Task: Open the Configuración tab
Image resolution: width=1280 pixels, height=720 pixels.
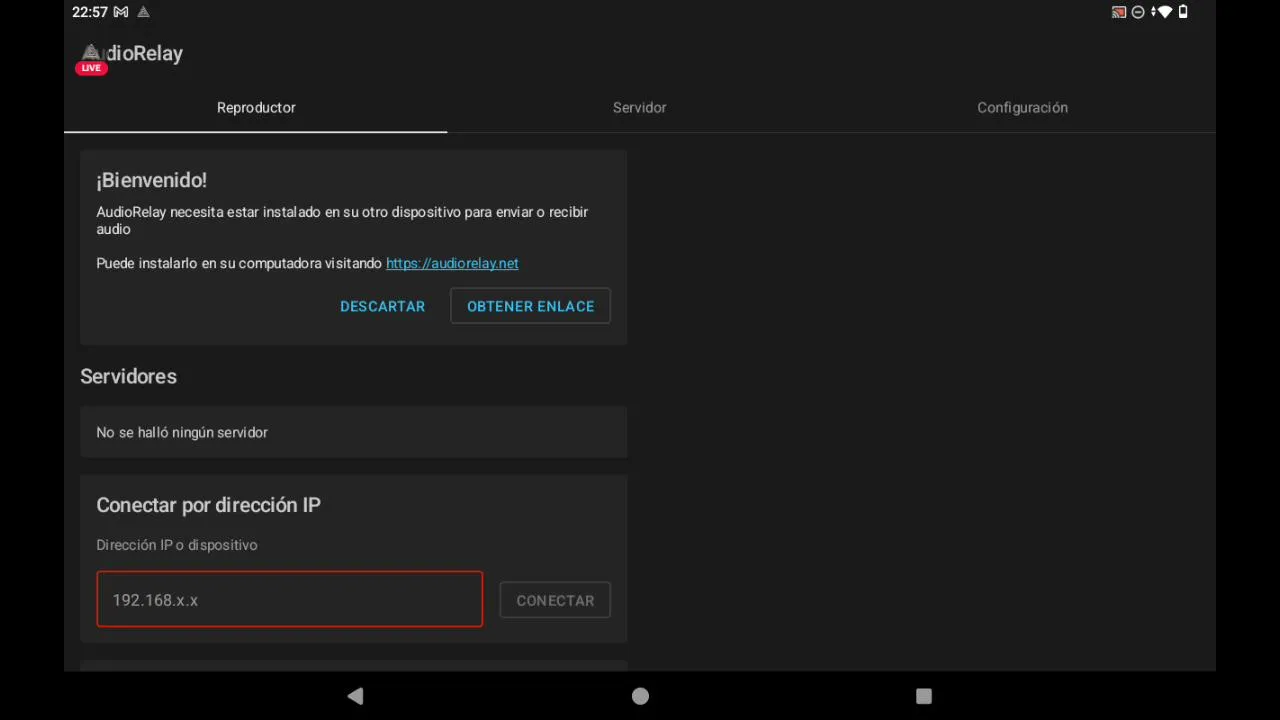Action: [1022, 107]
